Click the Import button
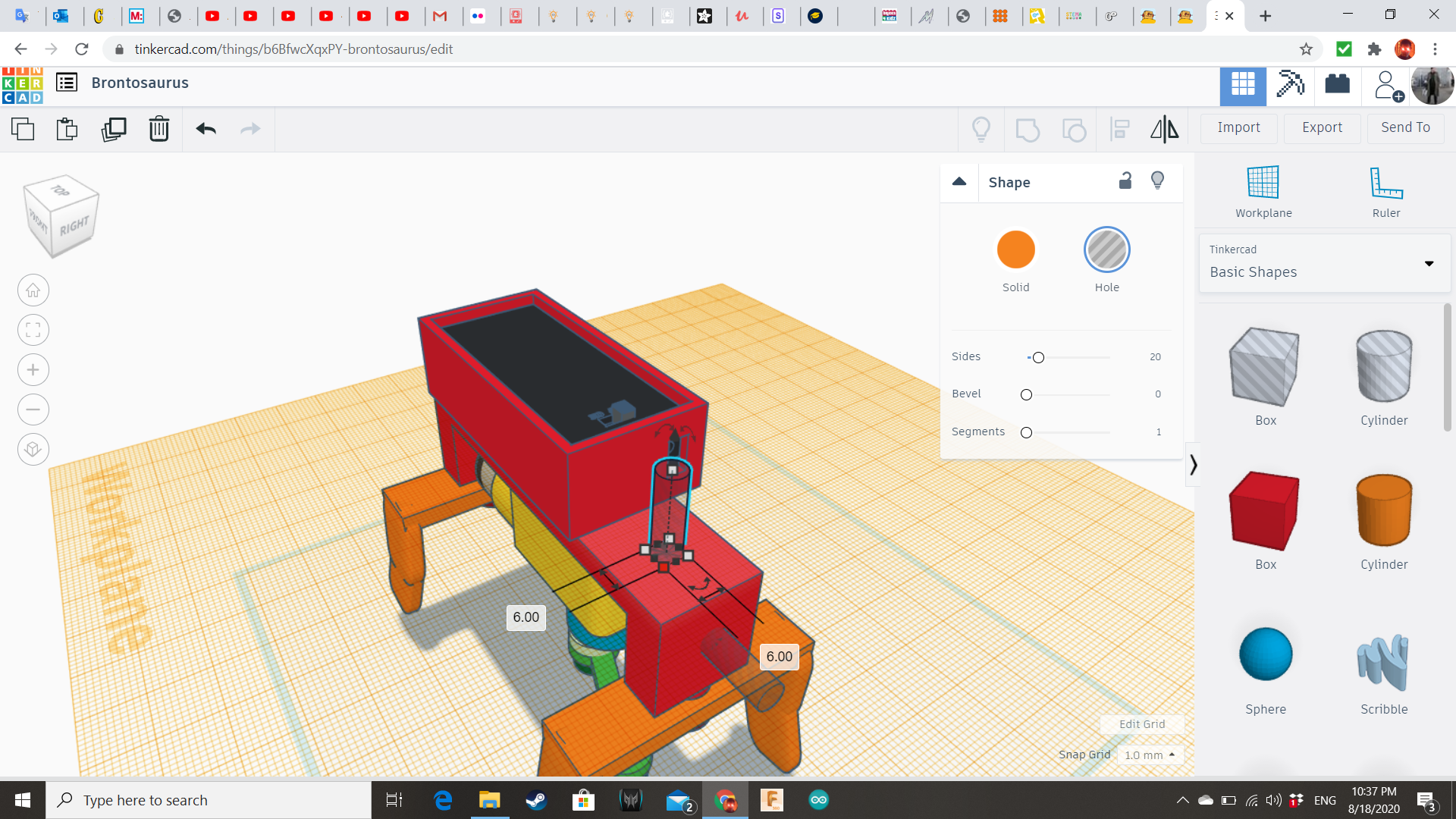This screenshot has width=1456, height=819. point(1238,127)
